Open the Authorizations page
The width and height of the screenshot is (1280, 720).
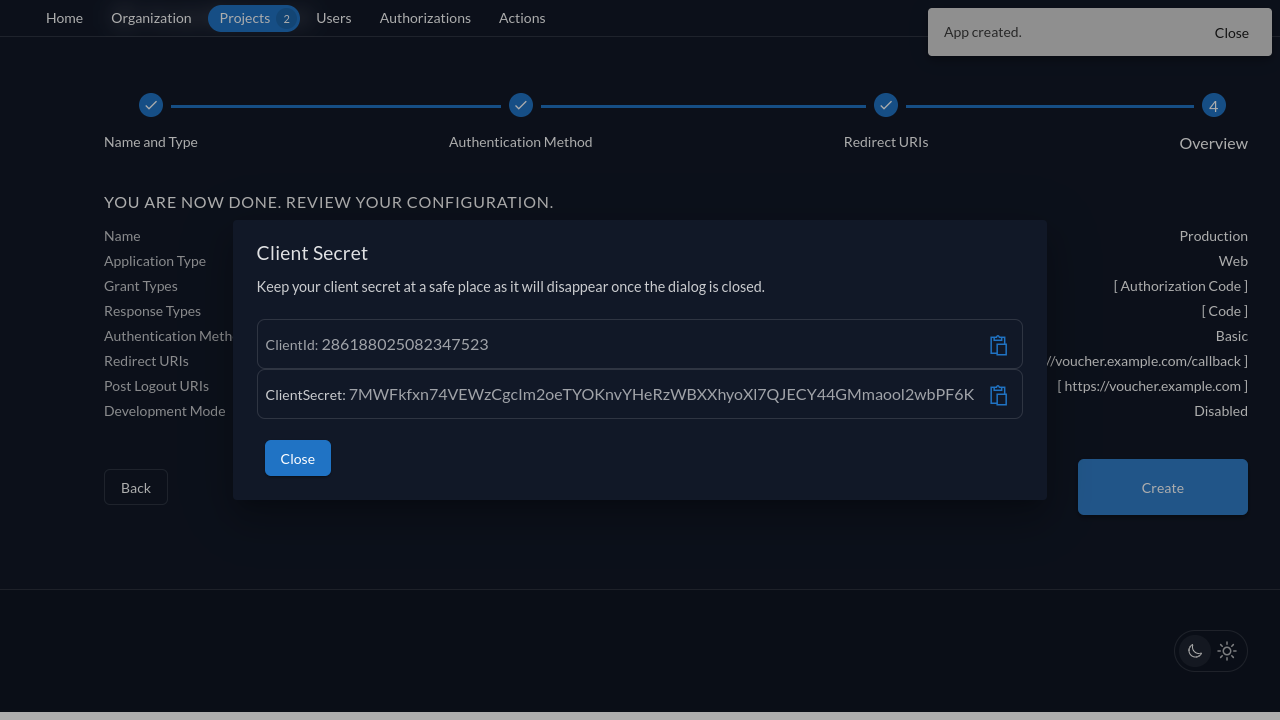(x=425, y=18)
